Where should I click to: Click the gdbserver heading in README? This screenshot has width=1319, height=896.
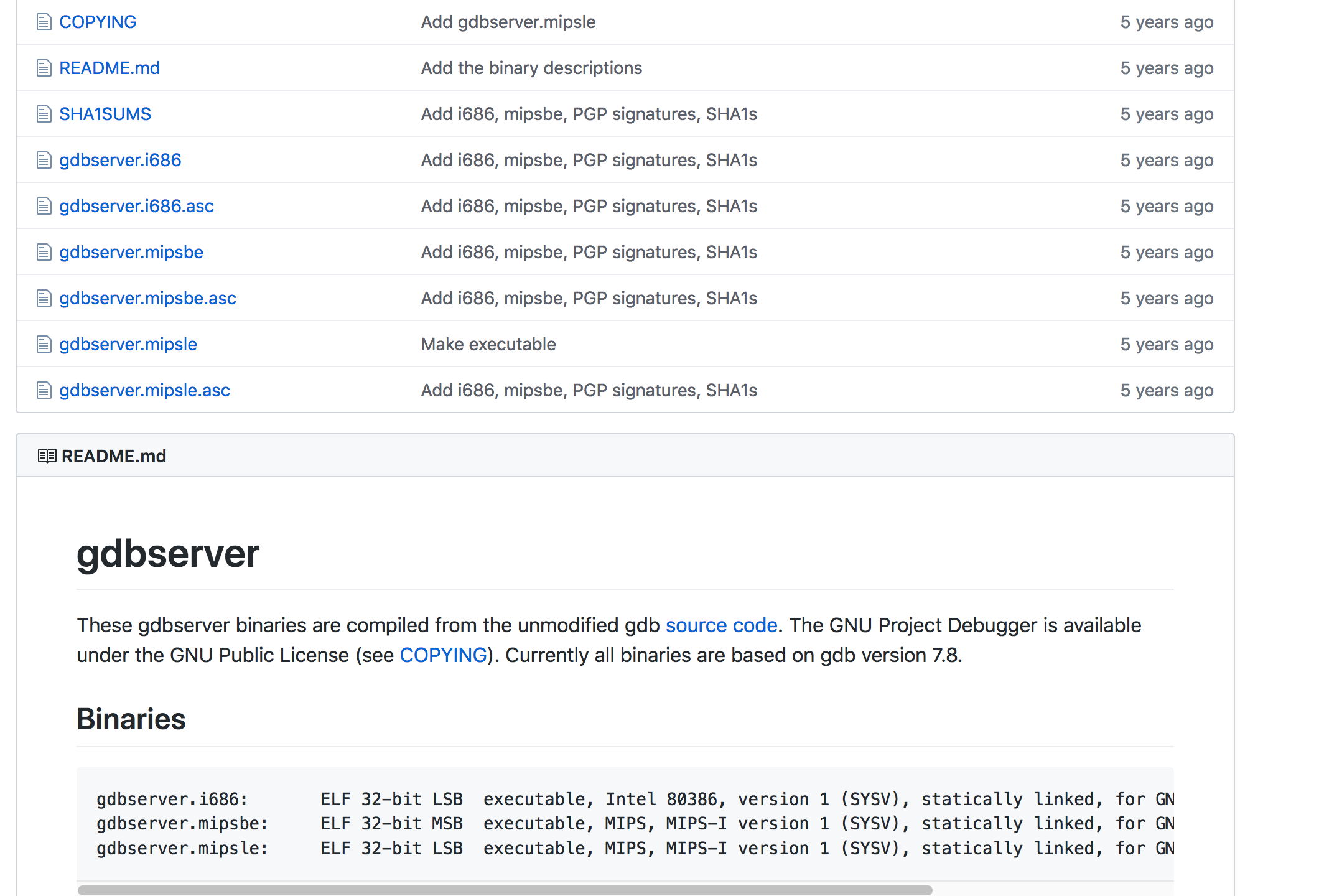point(168,554)
